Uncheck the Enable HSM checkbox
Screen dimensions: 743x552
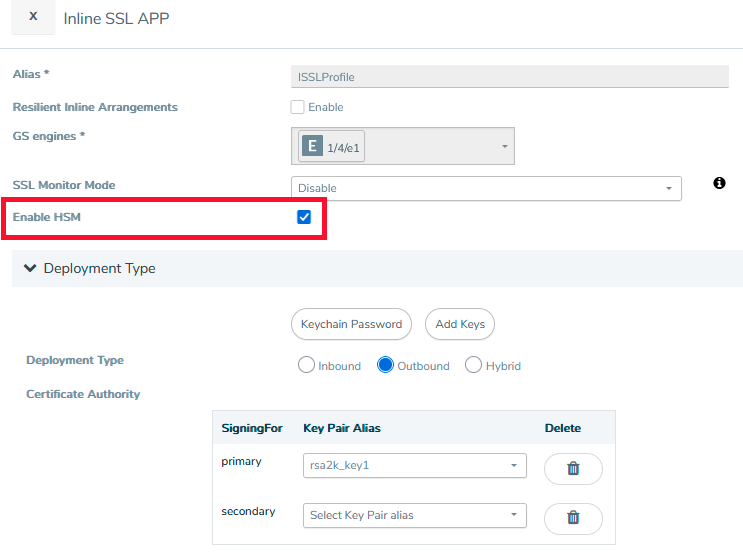click(x=304, y=217)
